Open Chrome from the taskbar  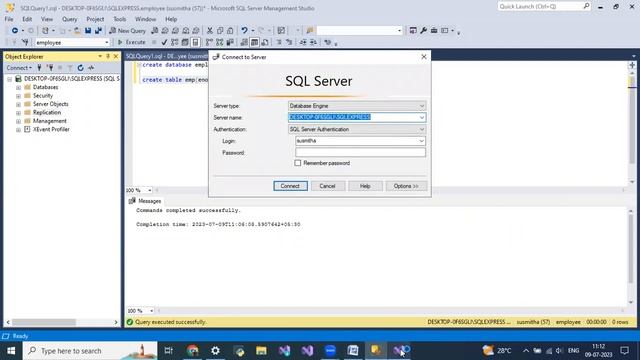coord(193,351)
